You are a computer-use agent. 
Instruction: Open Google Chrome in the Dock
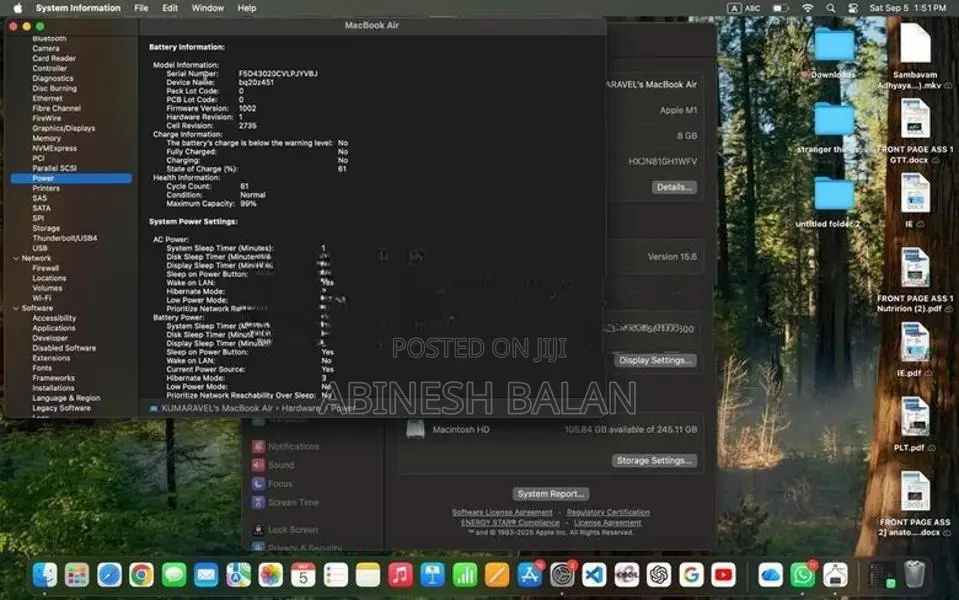click(x=141, y=575)
